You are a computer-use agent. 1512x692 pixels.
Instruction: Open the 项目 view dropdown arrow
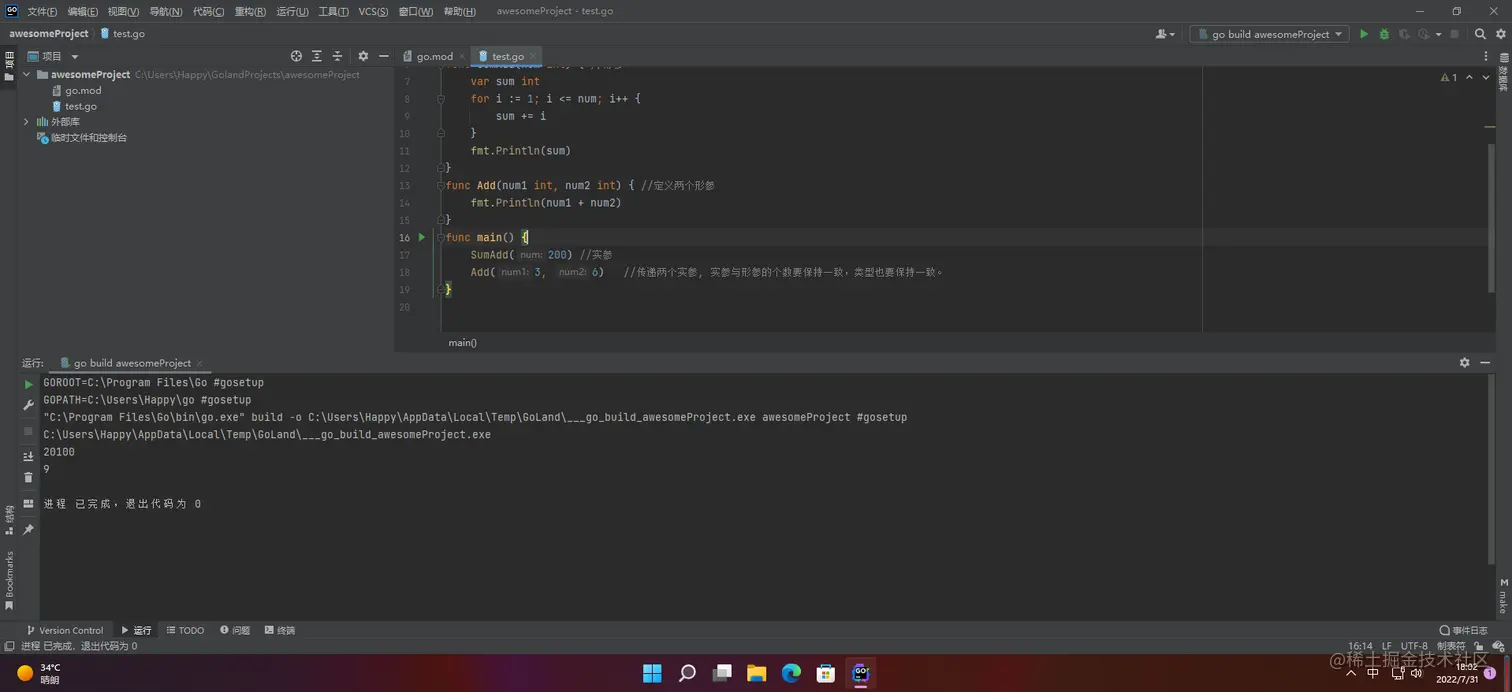click(x=75, y=57)
